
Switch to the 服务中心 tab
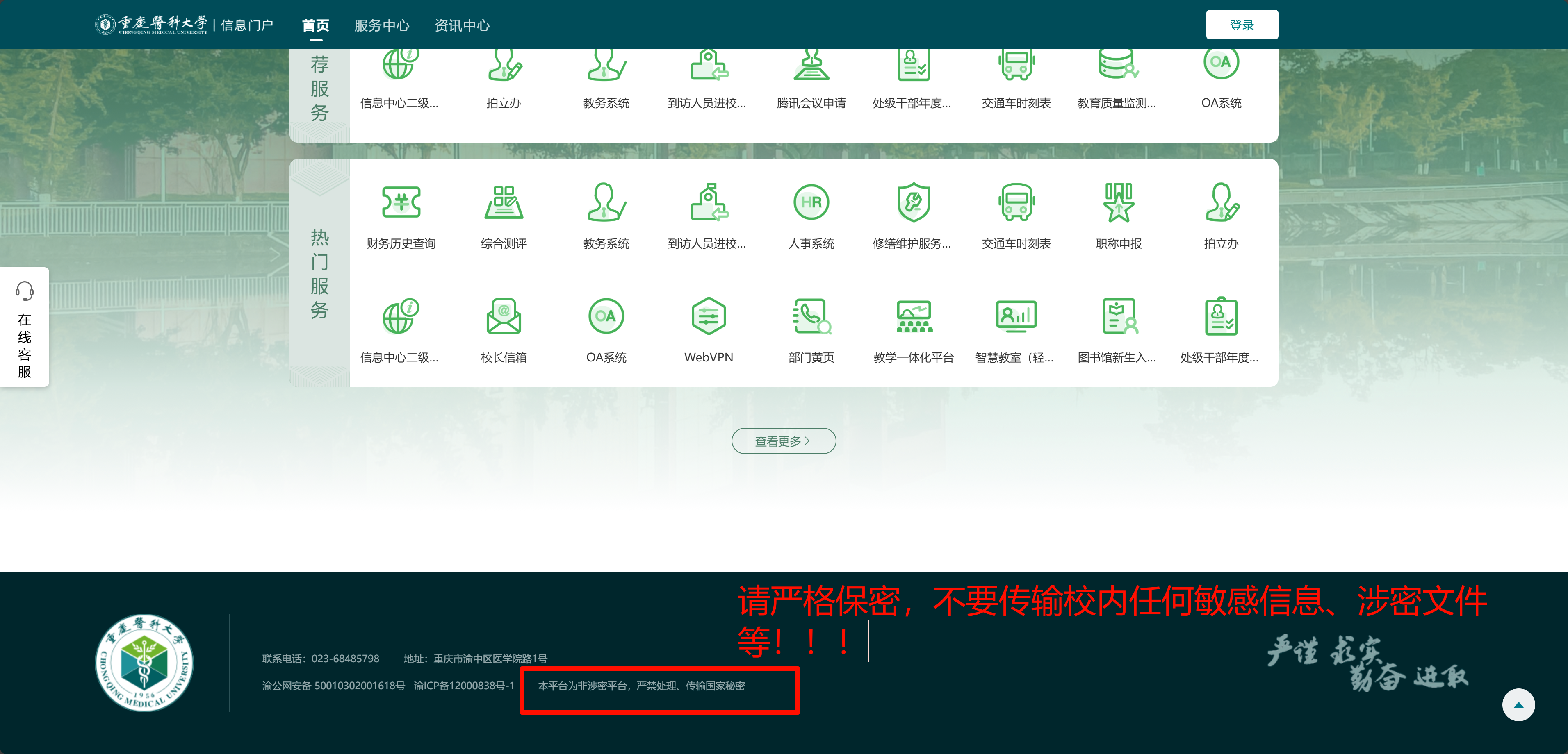382,25
